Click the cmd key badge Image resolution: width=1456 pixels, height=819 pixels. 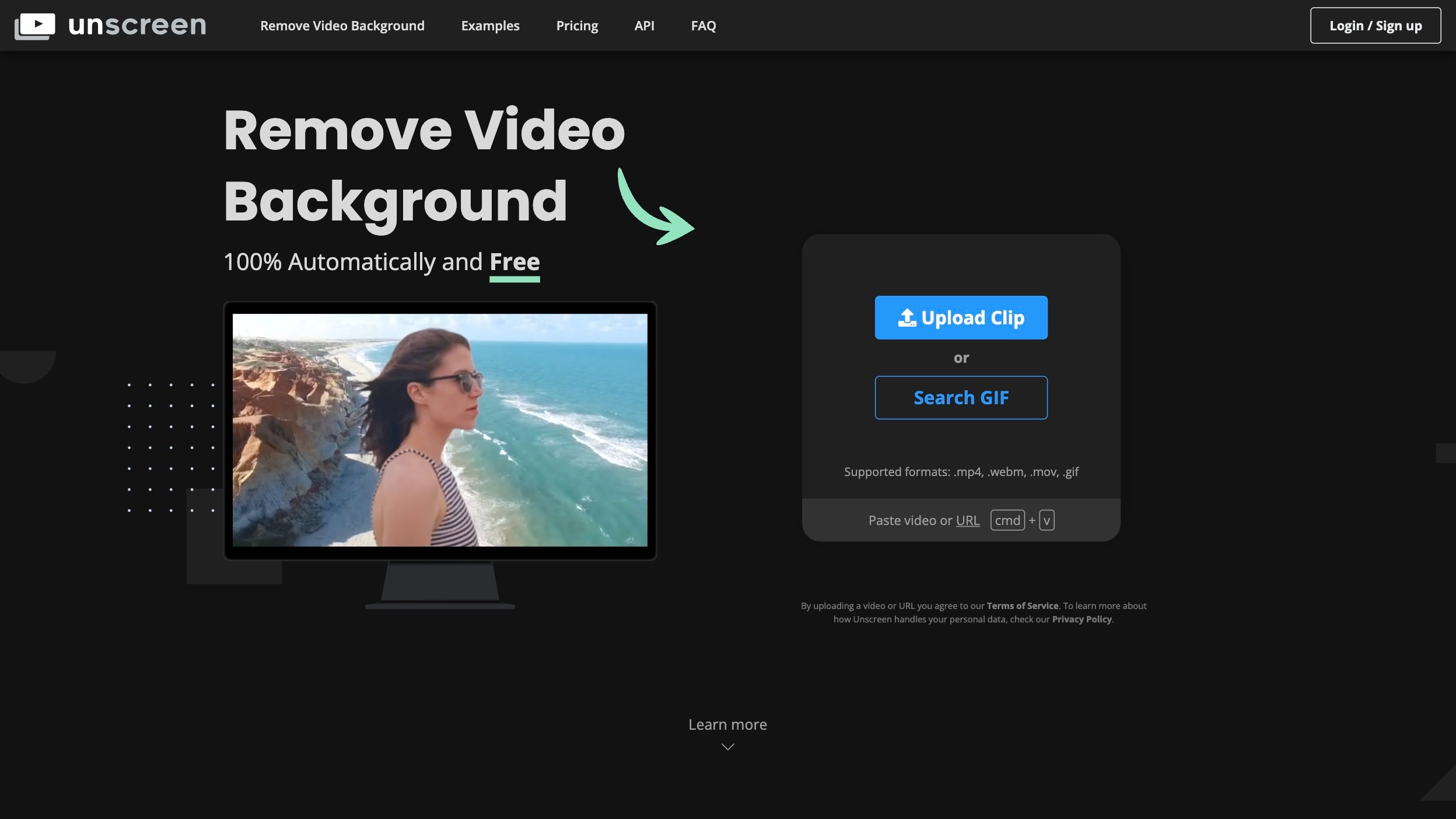(x=1007, y=520)
